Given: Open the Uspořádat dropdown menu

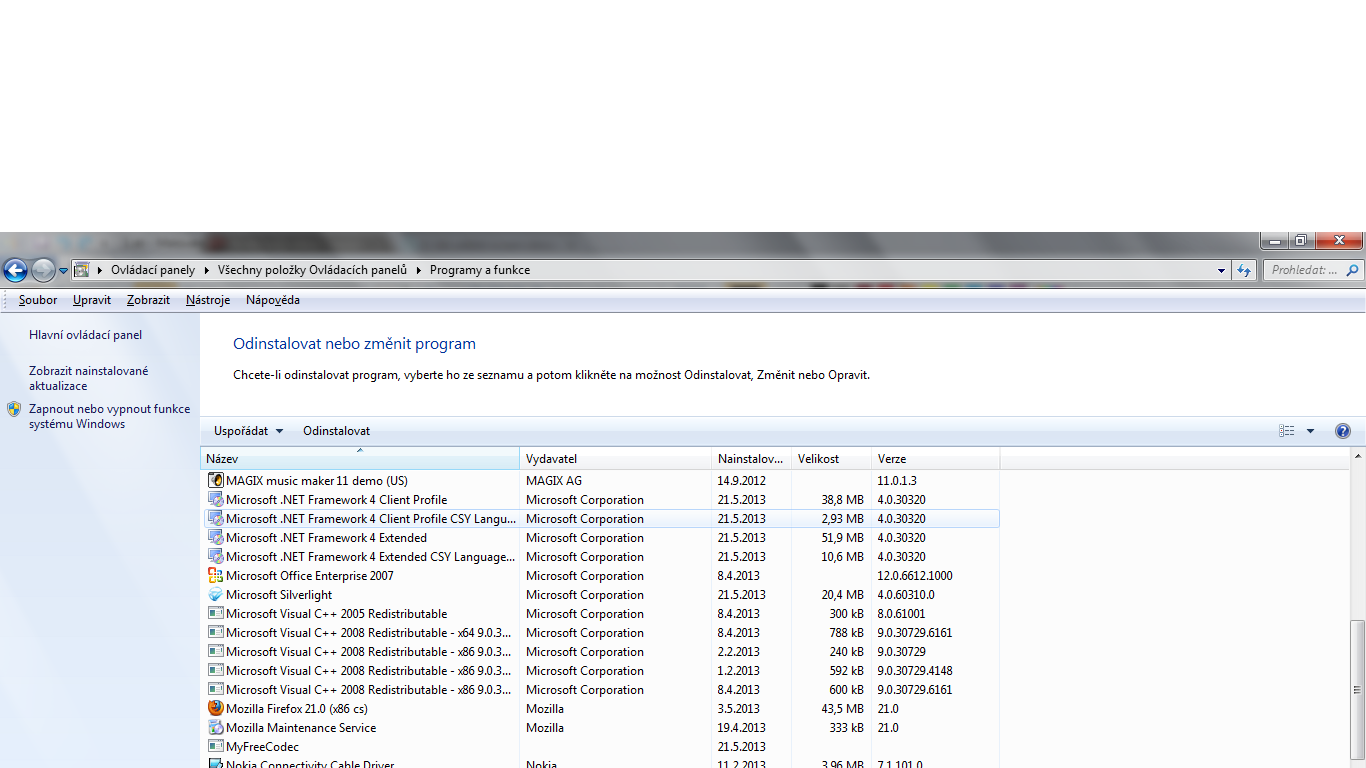Looking at the screenshot, I should click(x=248, y=431).
